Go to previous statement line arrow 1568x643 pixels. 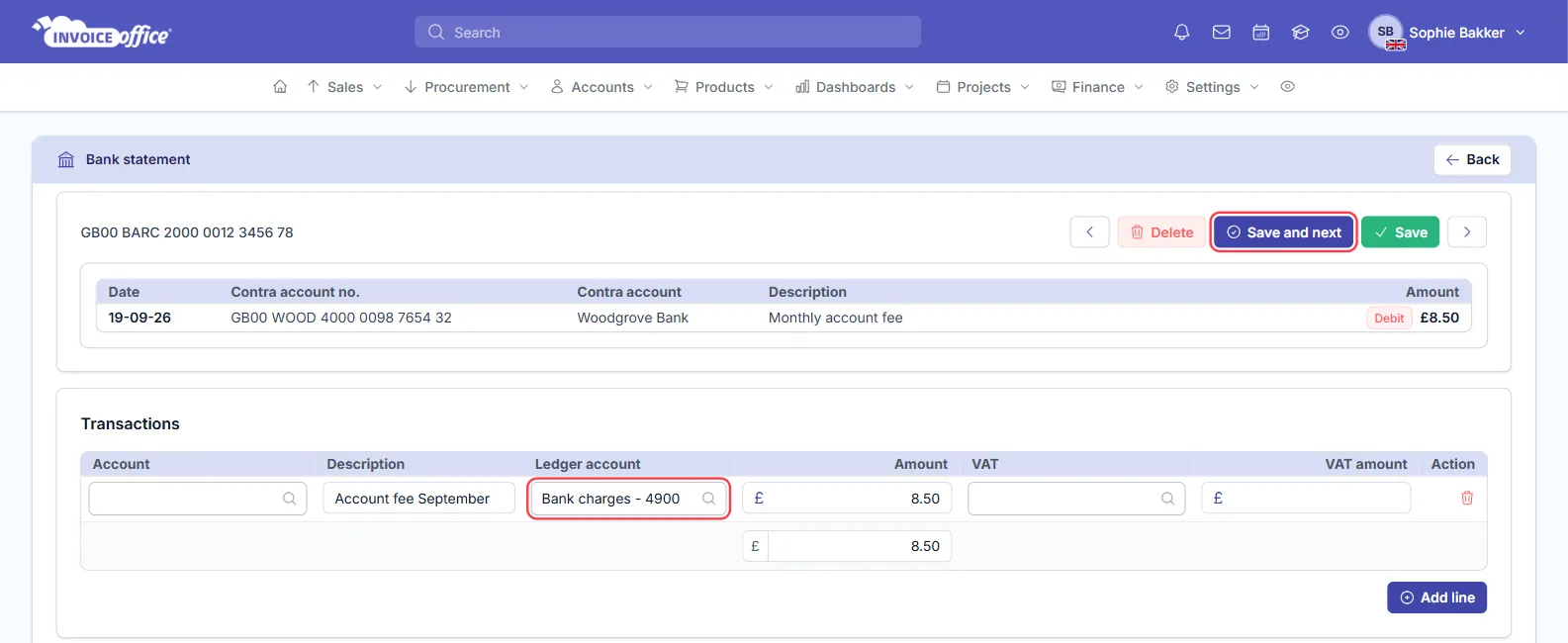coord(1089,232)
